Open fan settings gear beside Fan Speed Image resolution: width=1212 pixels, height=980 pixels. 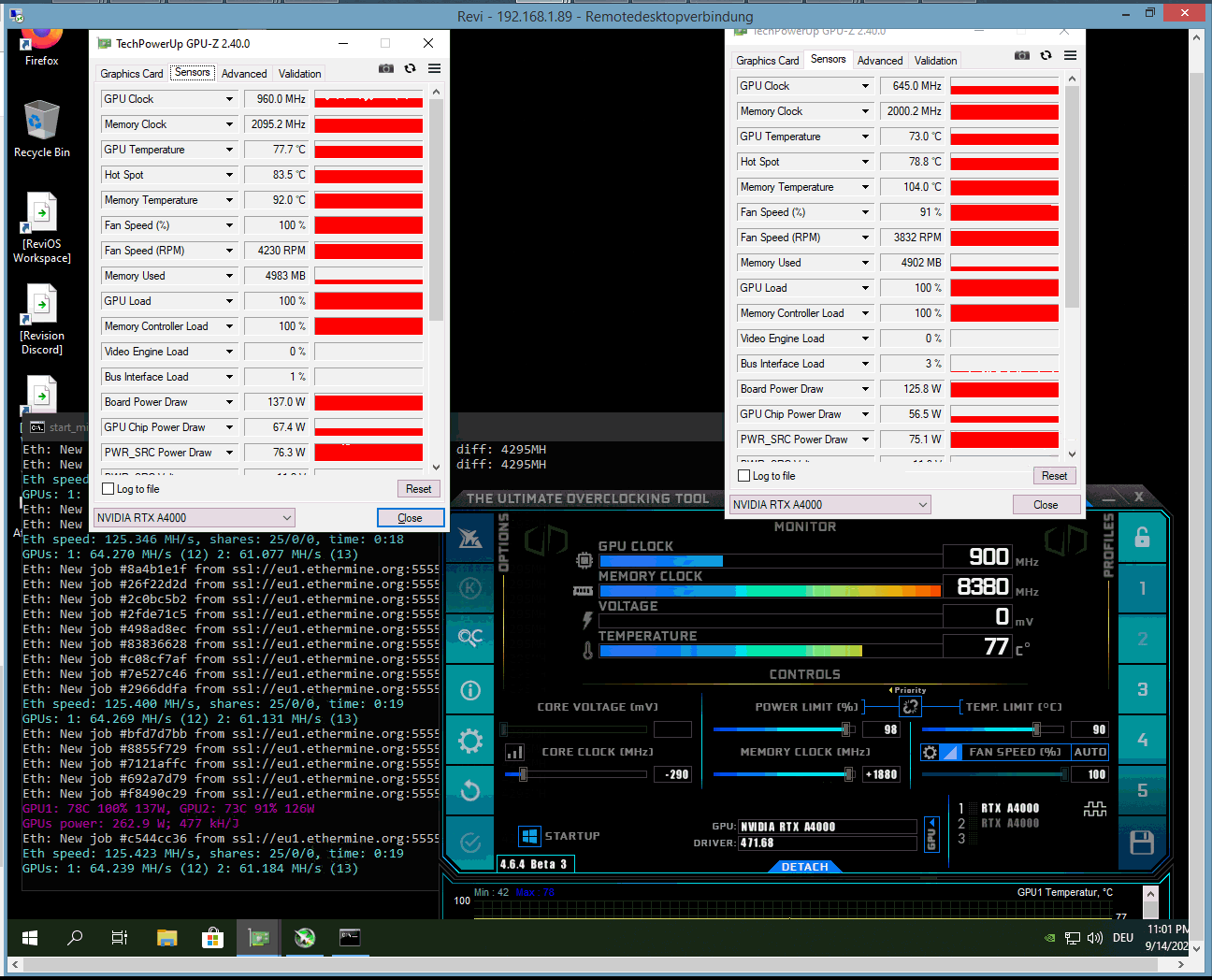930,752
